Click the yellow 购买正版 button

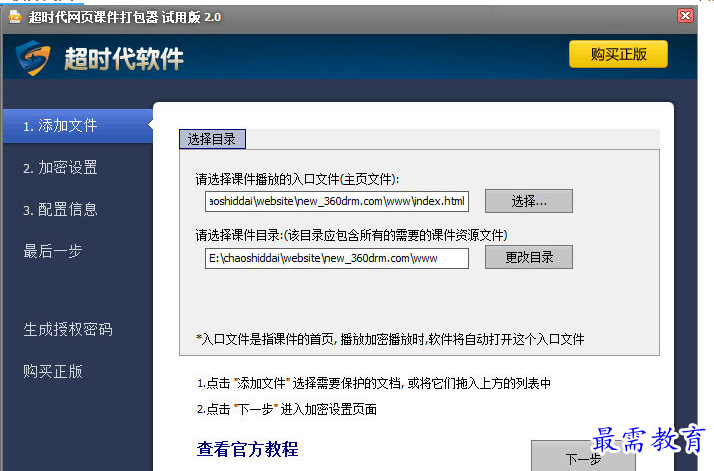point(618,54)
